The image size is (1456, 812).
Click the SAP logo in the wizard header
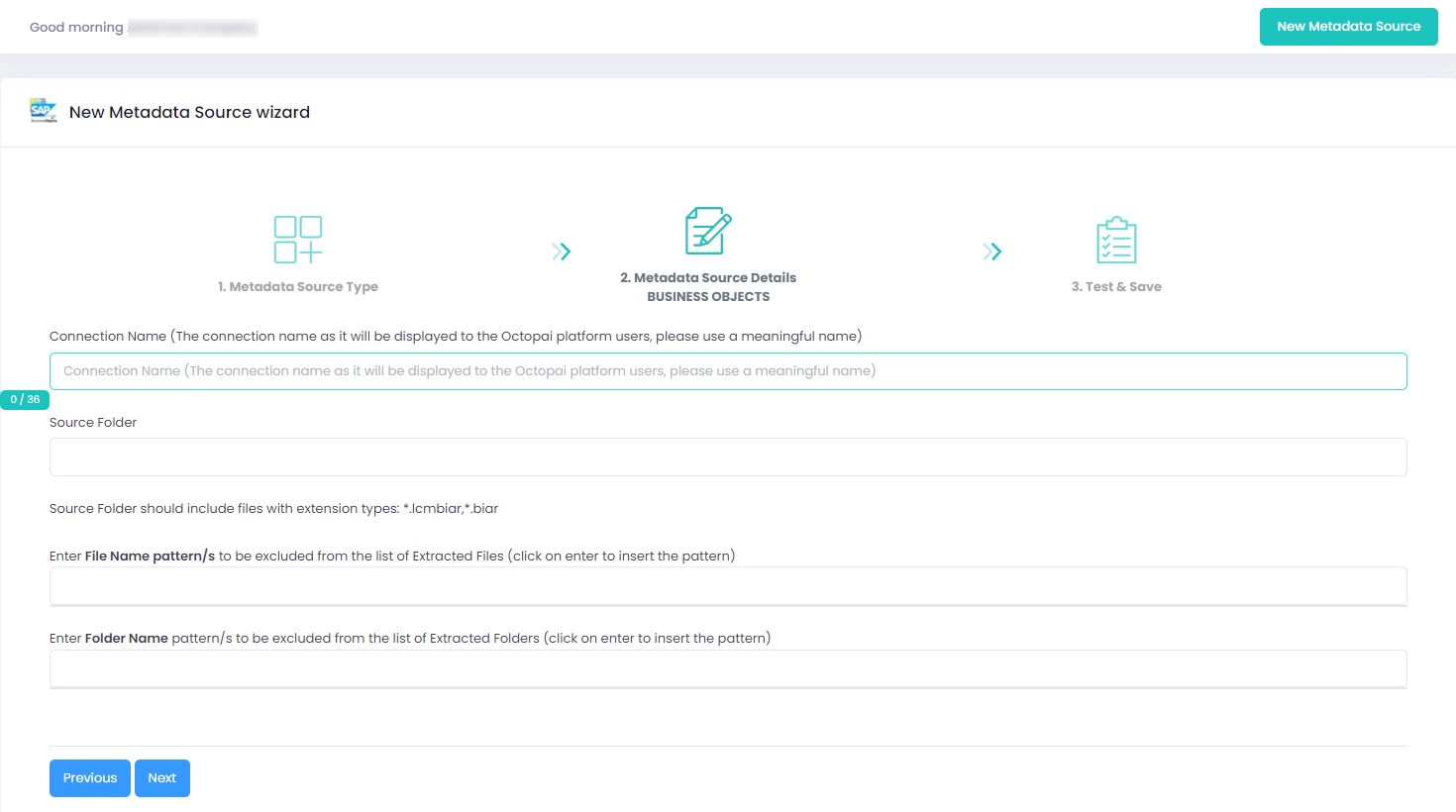click(x=43, y=111)
